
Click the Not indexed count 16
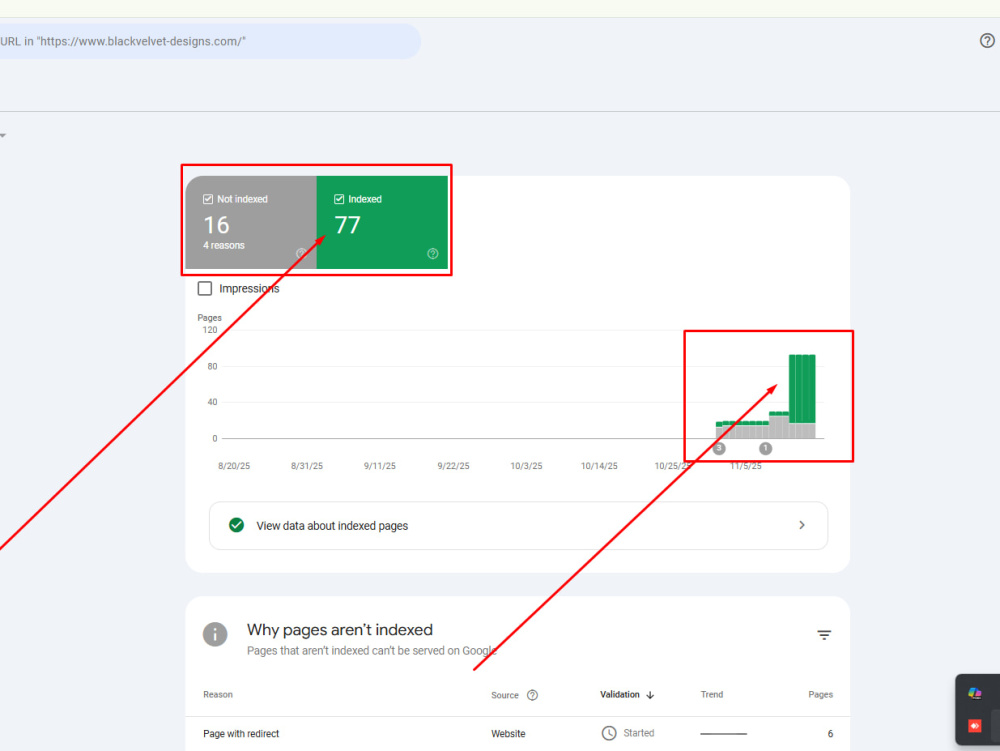click(216, 225)
